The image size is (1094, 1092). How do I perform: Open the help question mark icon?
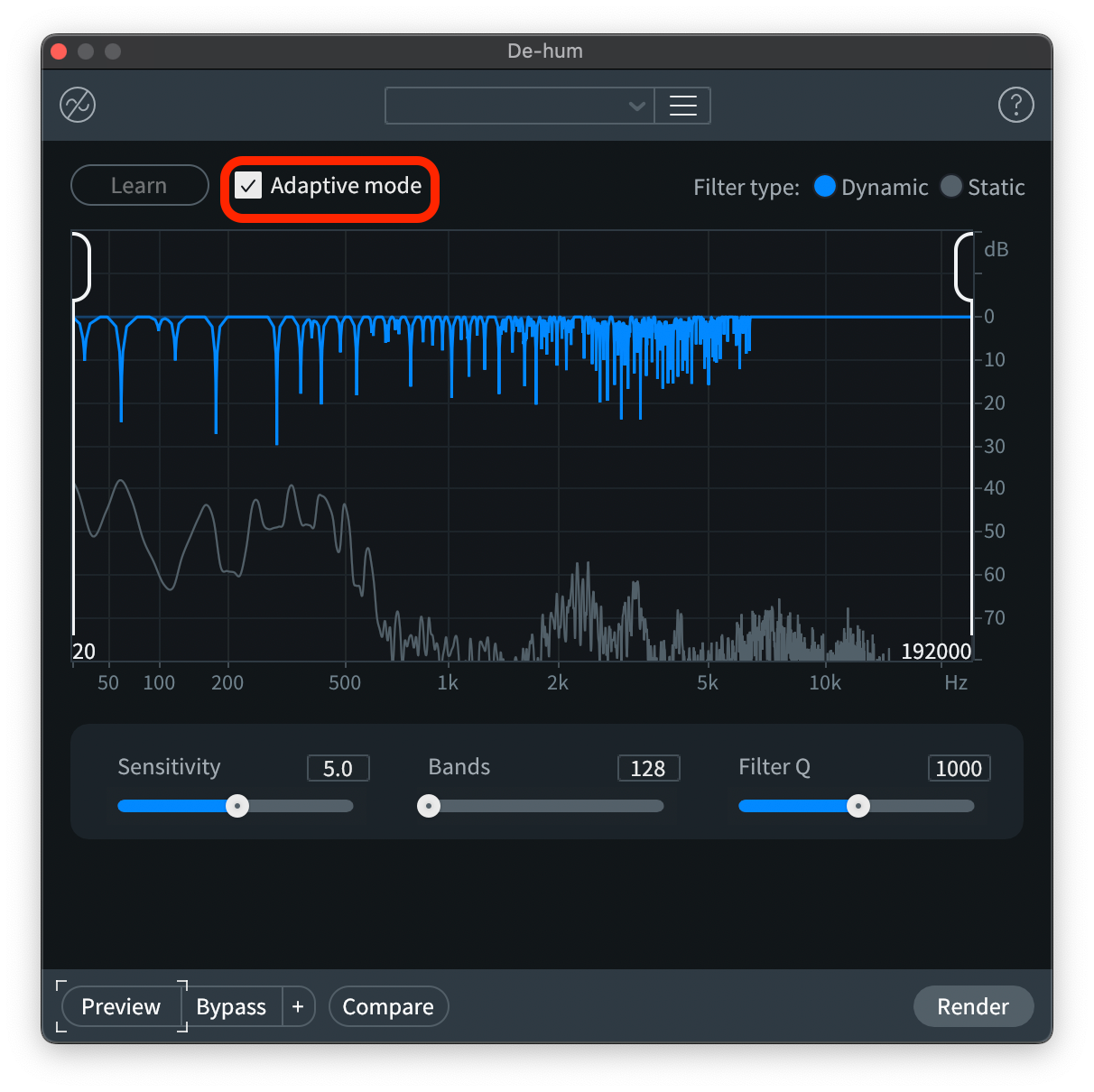(x=1015, y=106)
